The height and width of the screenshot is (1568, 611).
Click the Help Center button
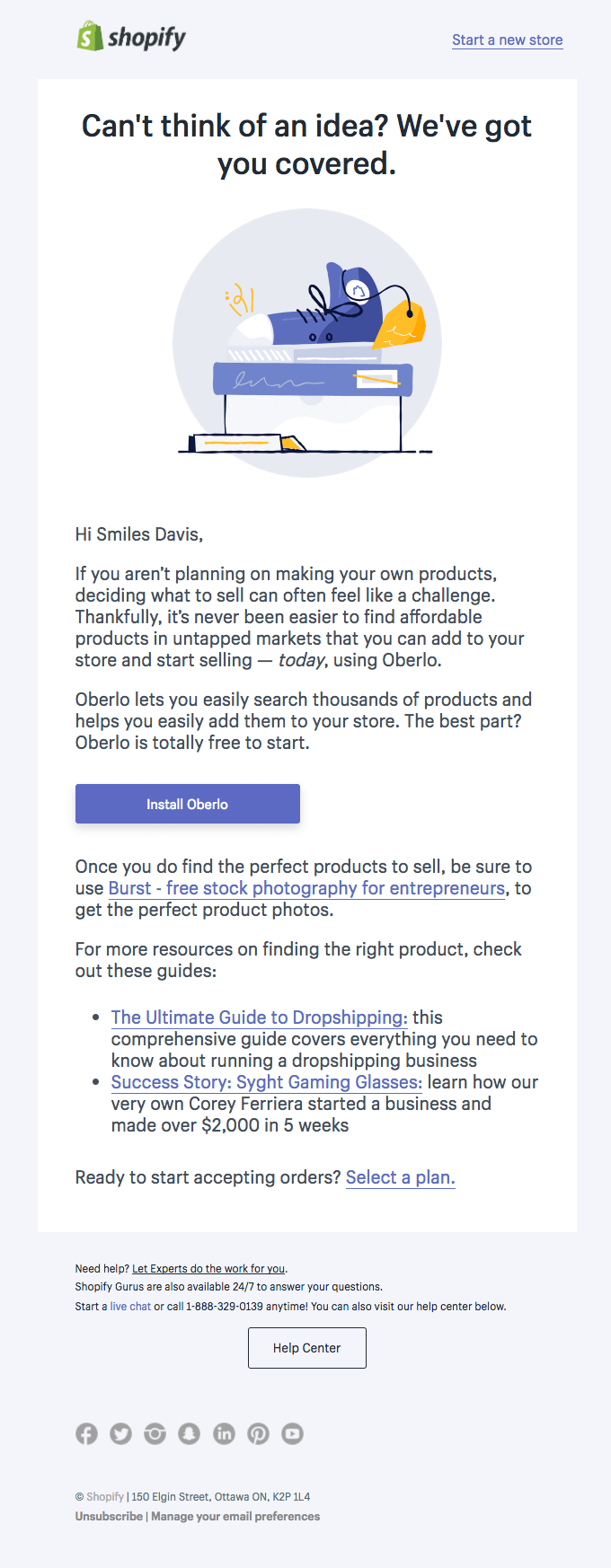306,1347
